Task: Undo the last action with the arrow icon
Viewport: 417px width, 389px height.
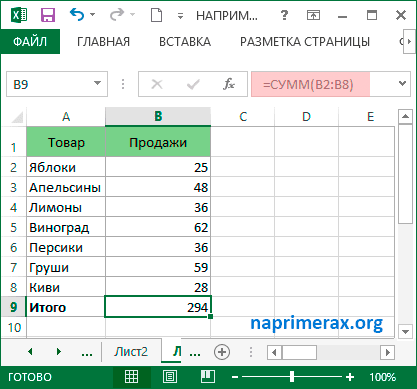Action: 77,15
